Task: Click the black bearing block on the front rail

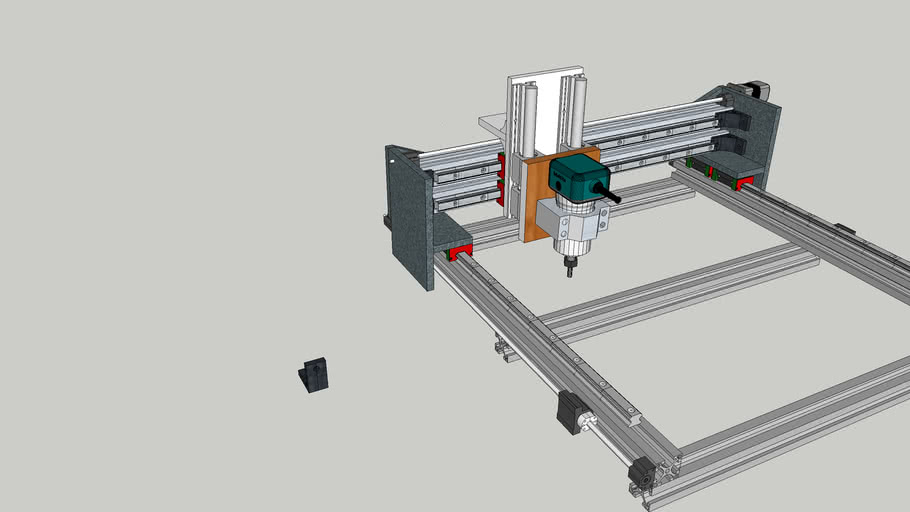Action: [x=570, y=412]
